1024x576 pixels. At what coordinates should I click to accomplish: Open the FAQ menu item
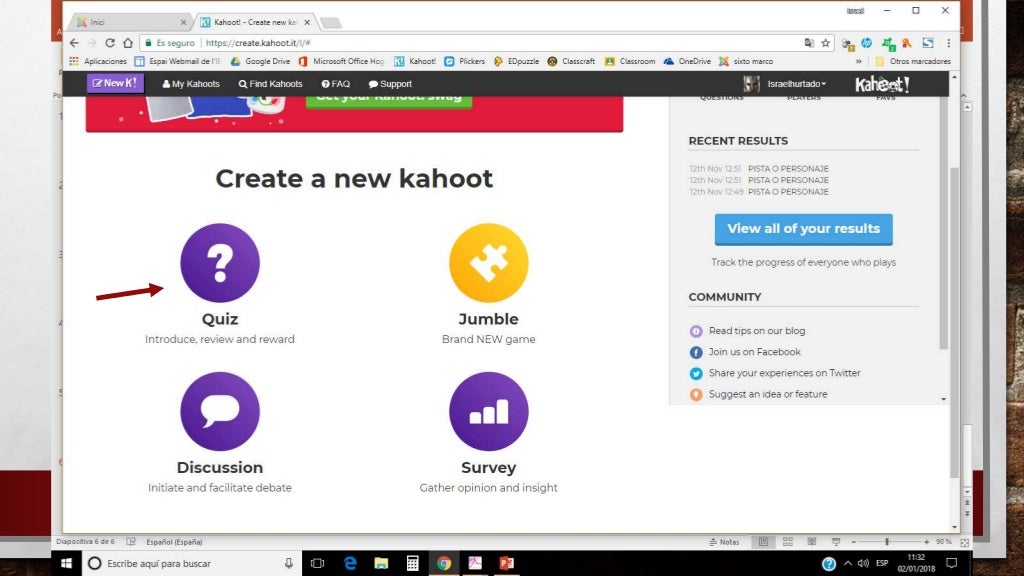[336, 84]
